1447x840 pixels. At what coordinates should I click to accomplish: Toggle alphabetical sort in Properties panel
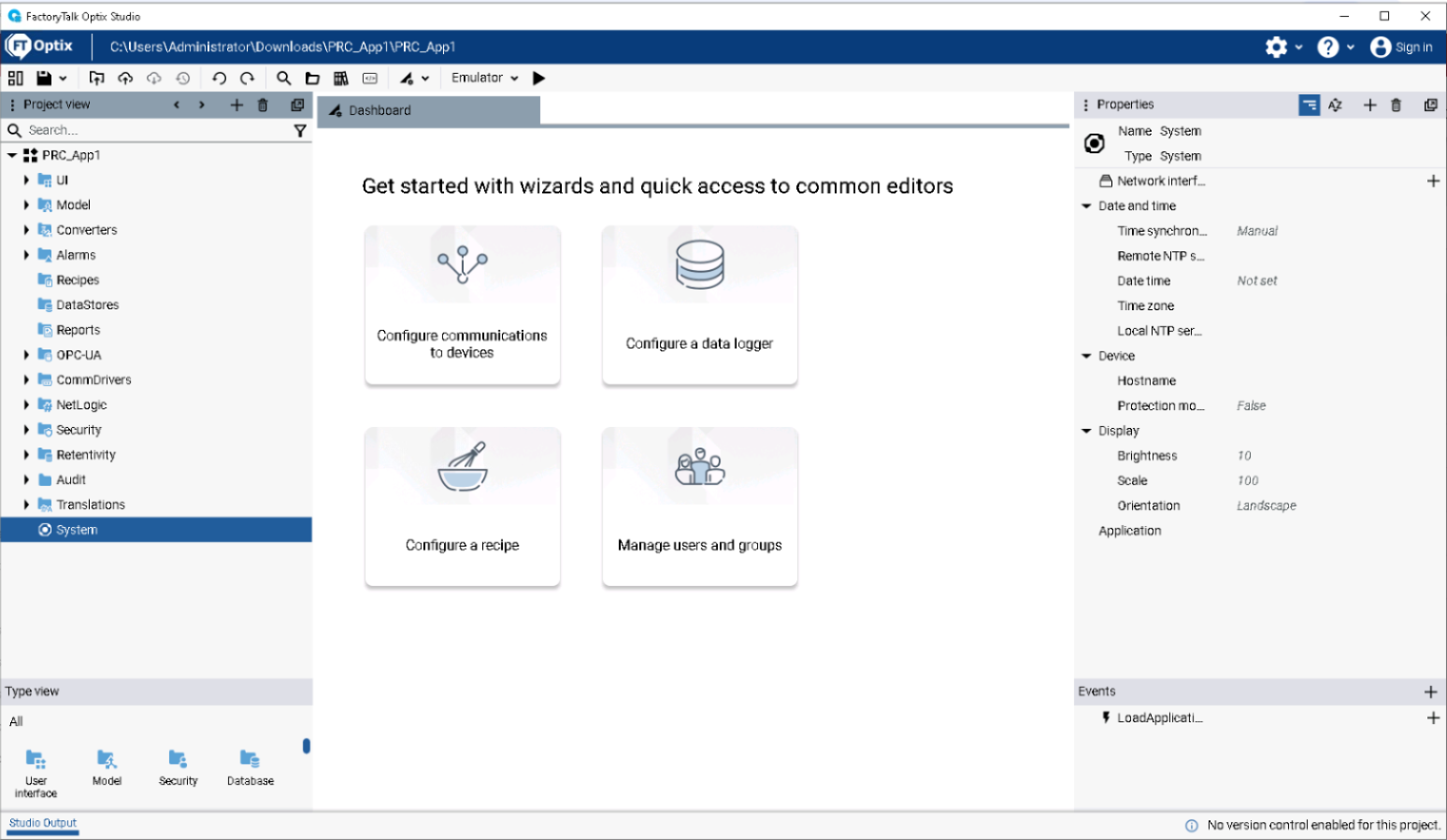coord(1335,105)
